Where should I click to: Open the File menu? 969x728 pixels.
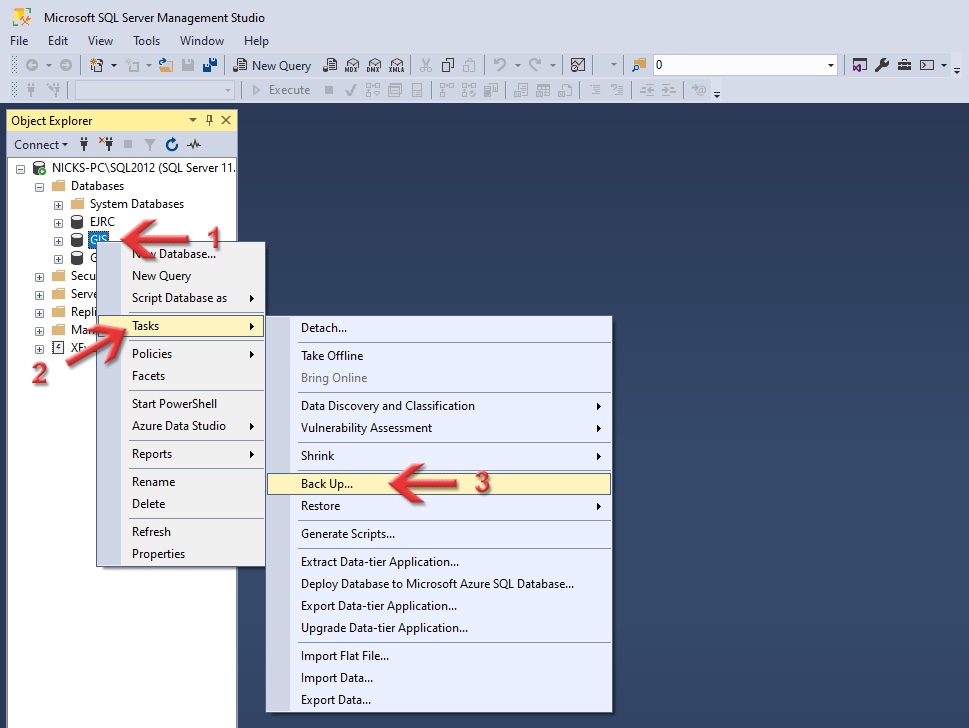(x=19, y=41)
